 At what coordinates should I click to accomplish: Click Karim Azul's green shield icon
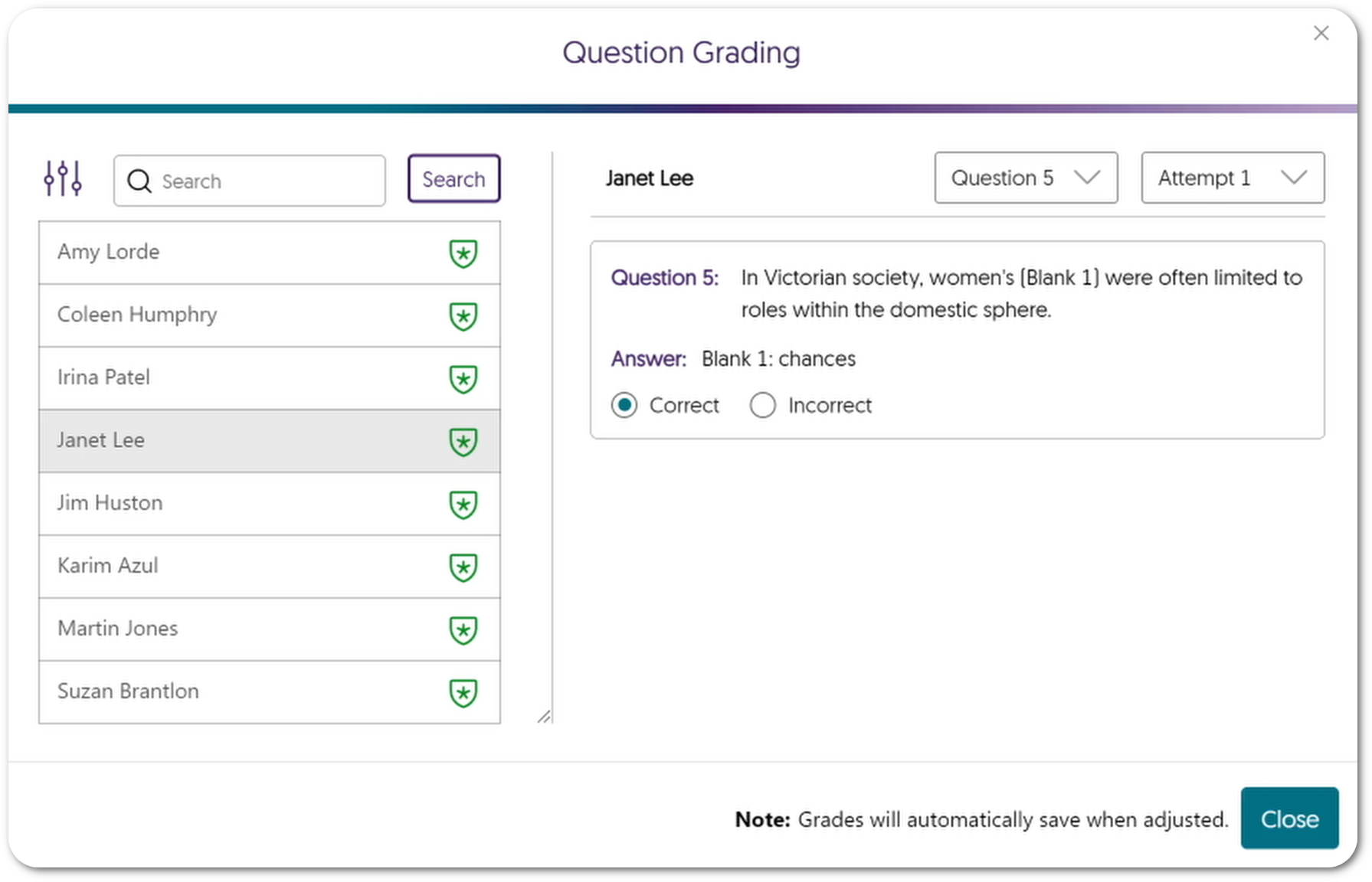click(463, 567)
